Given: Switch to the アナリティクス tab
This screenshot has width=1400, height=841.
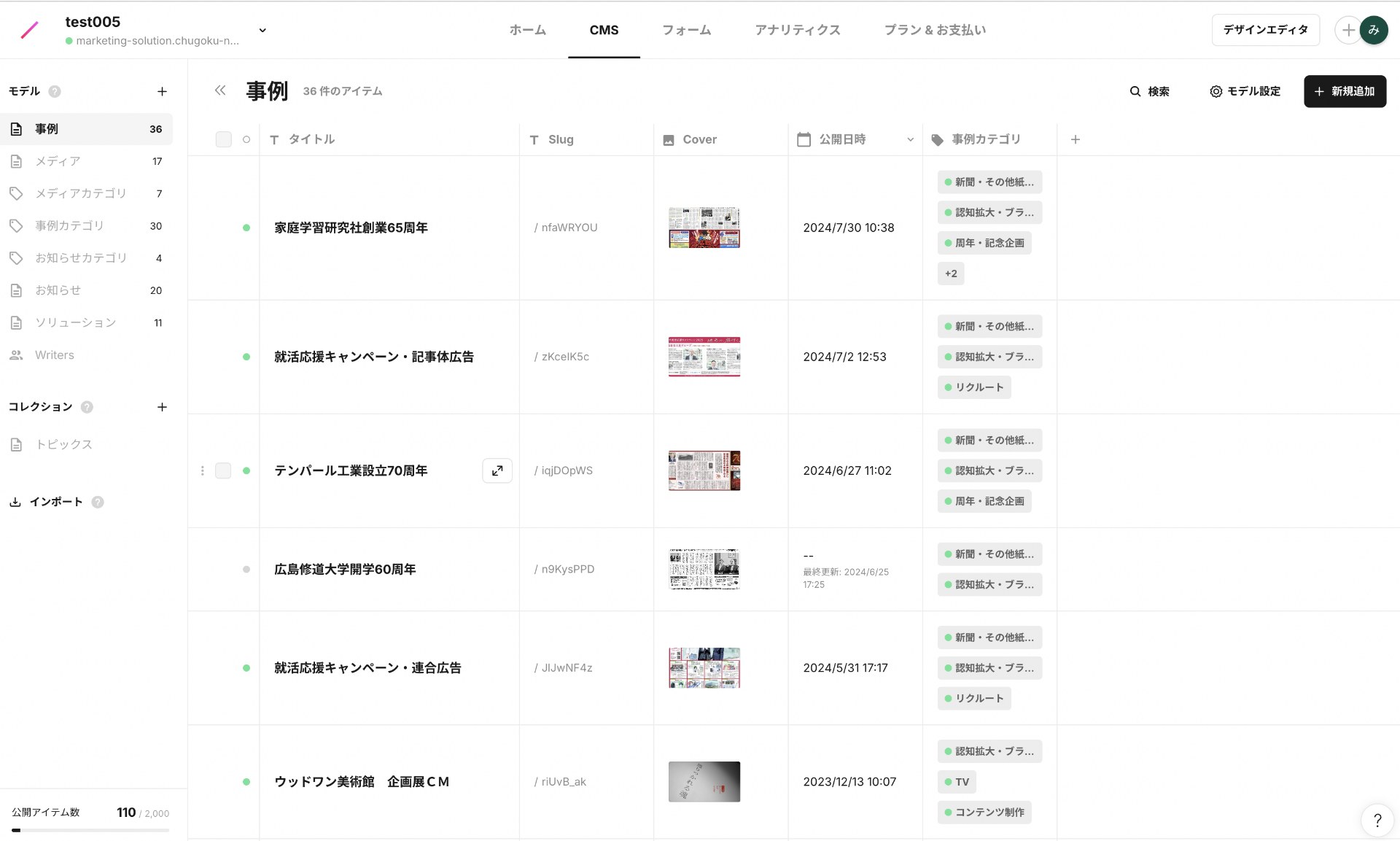Looking at the screenshot, I should (798, 30).
